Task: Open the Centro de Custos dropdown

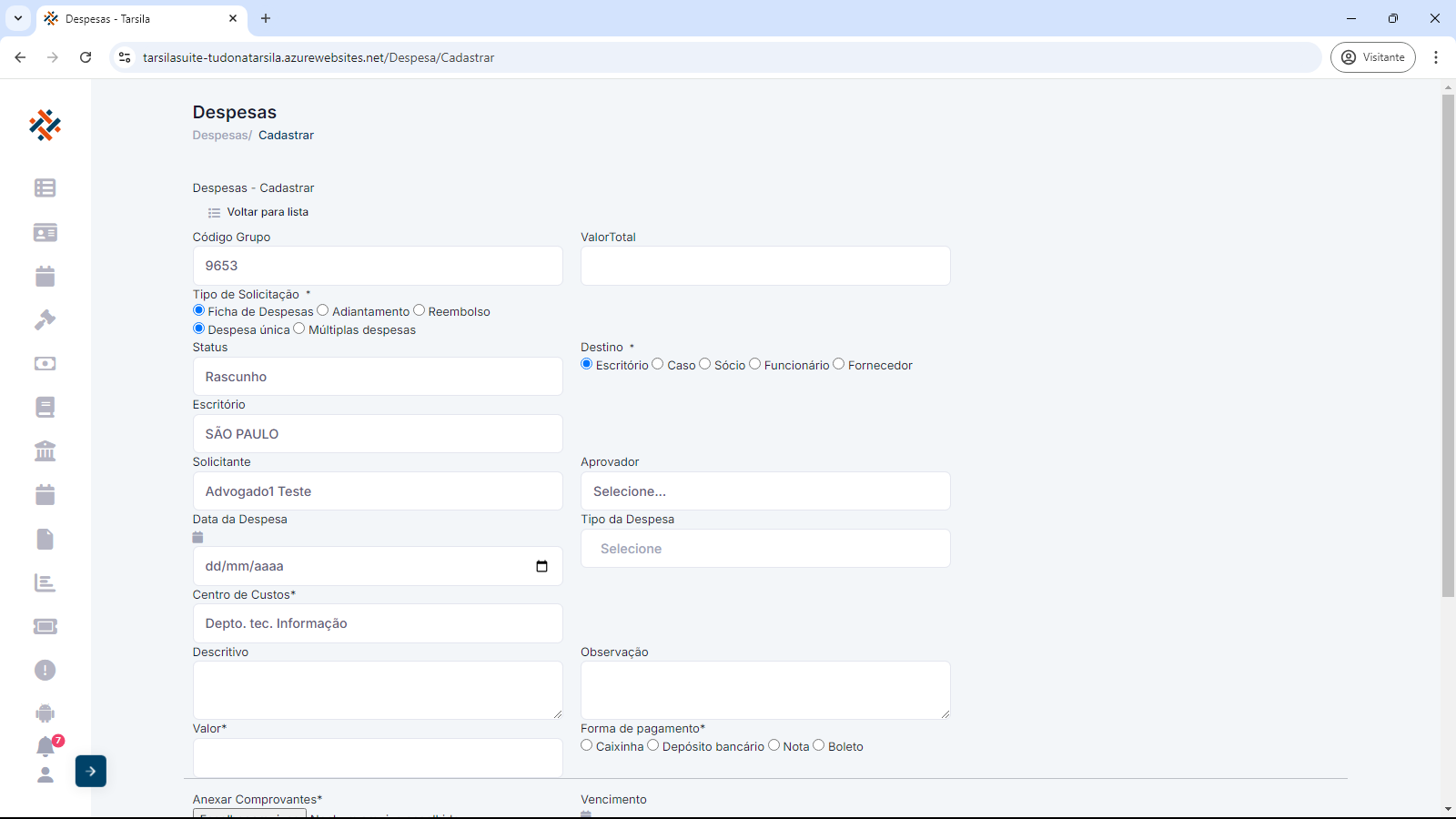Action: click(x=377, y=623)
